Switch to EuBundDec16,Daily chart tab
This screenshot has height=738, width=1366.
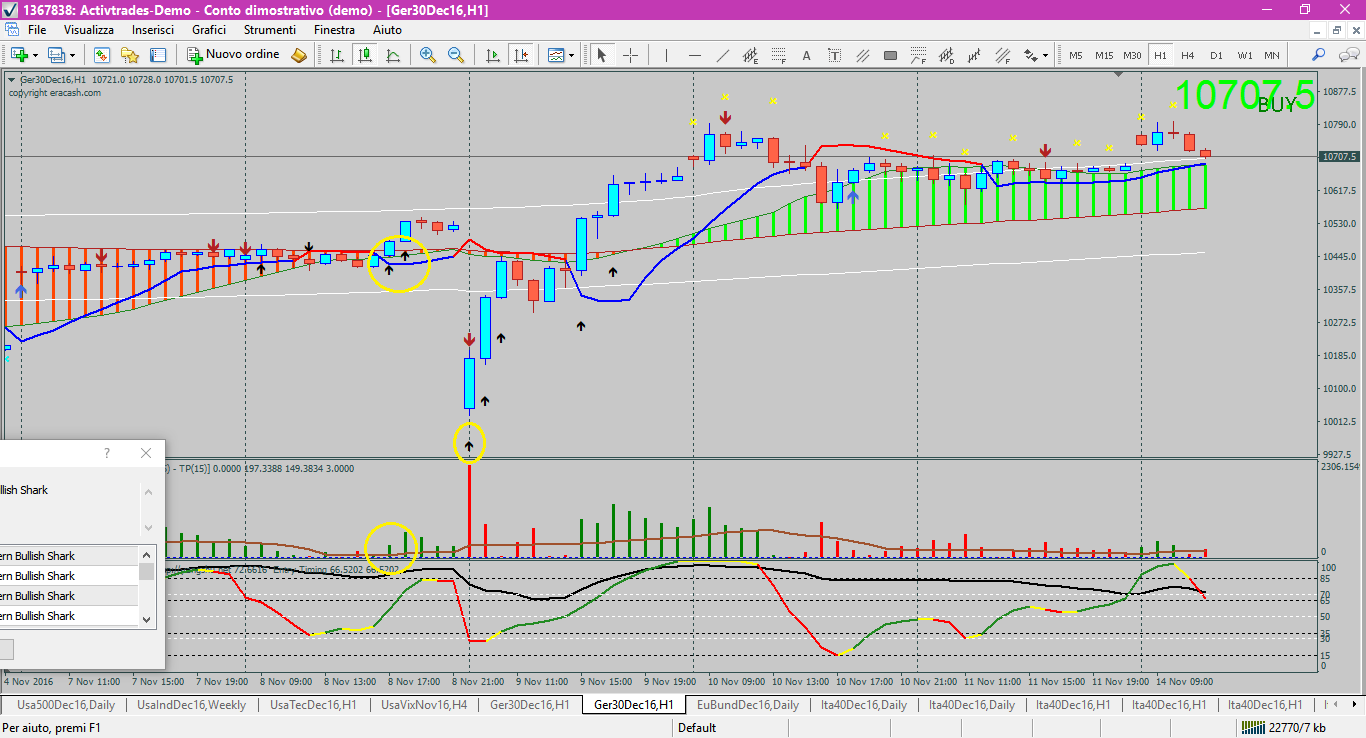coord(748,705)
